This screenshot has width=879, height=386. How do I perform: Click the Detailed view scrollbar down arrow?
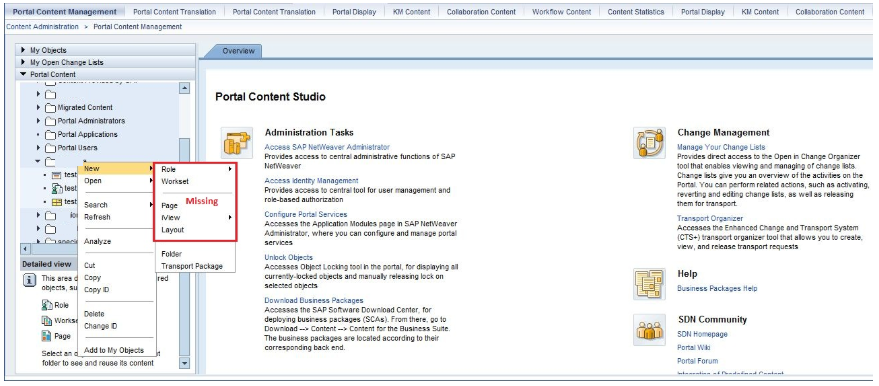[184, 364]
